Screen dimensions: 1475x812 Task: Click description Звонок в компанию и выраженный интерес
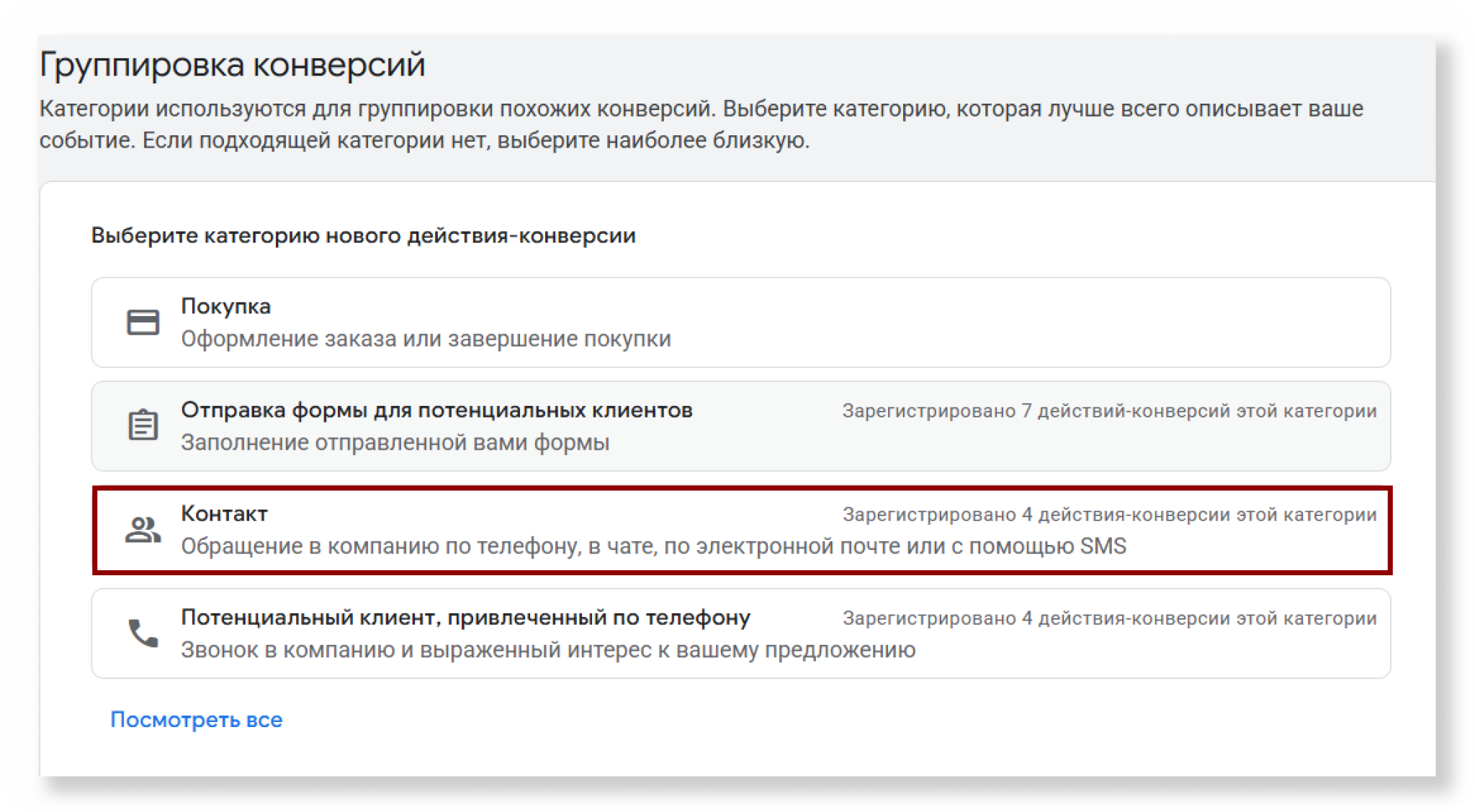coord(548,649)
